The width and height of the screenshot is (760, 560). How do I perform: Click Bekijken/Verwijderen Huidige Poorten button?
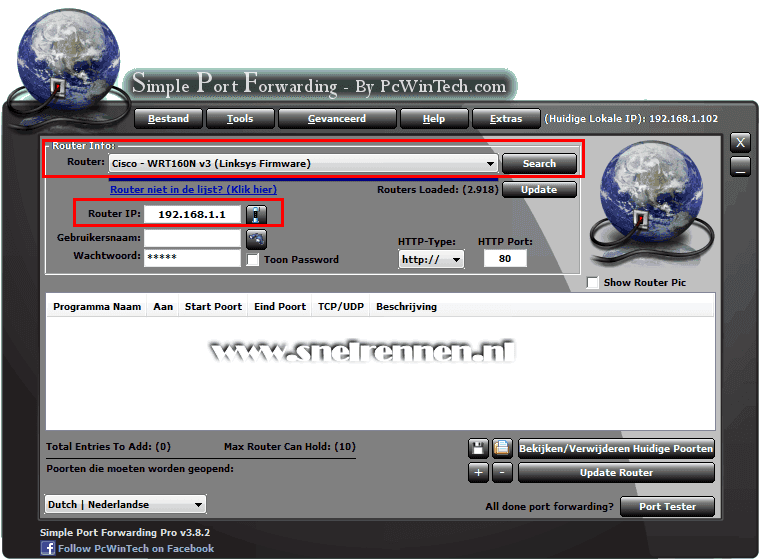pyautogui.click(x=616, y=448)
